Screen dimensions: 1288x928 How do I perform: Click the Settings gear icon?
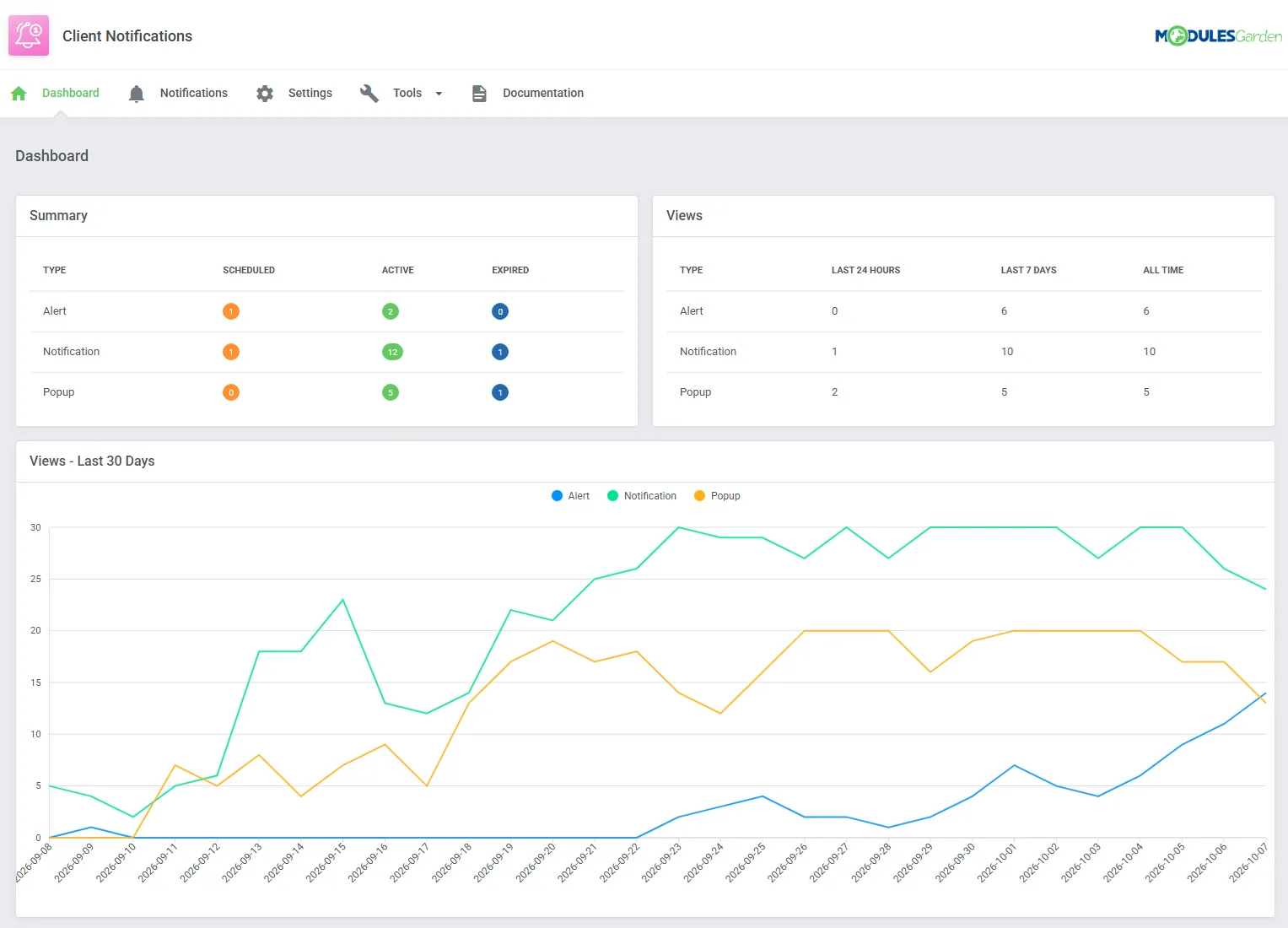[x=265, y=94]
